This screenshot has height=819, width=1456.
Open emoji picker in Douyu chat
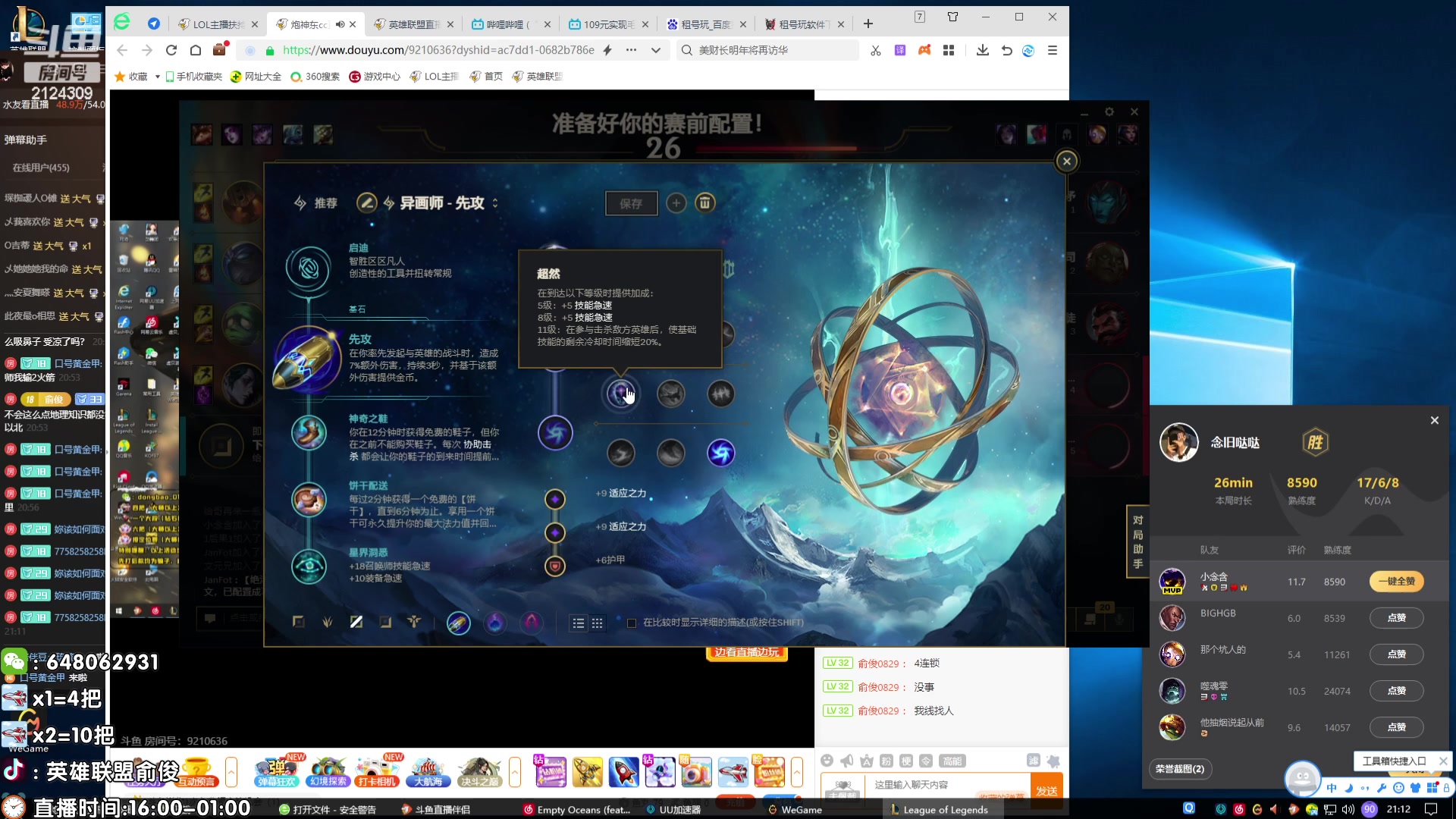(827, 761)
